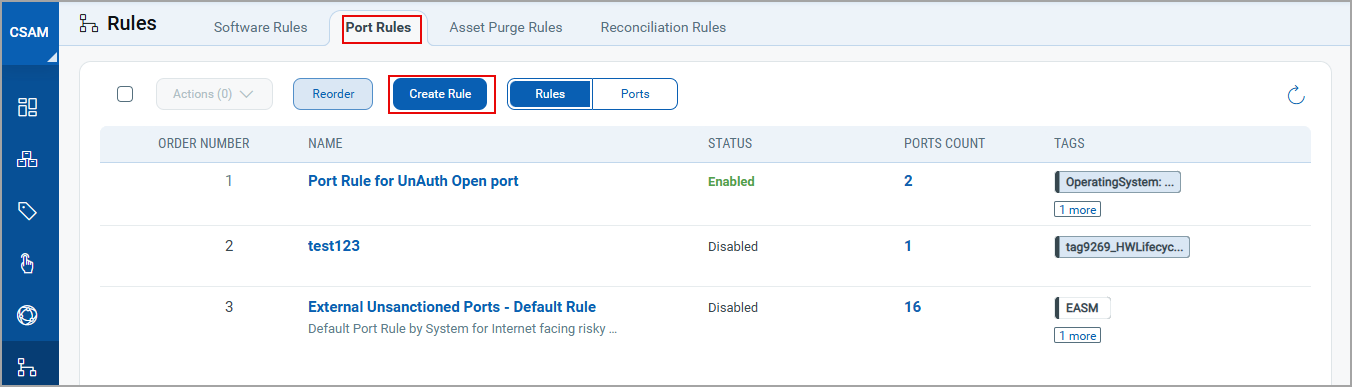Click the EASM tag chip
Image resolution: width=1352 pixels, height=387 pixels.
[1083, 308]
